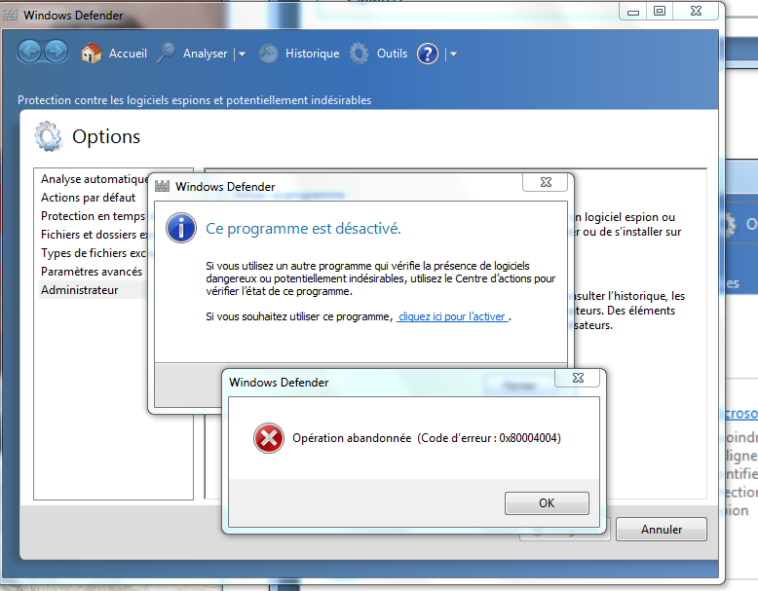Click the Windows Defender title bar icon
Image resolution: width=758 pixels, height=591 pixels.
tap(10, 15)
